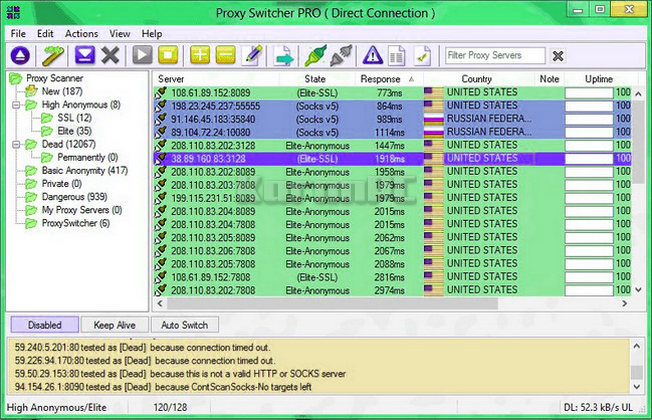Click proxy list horizontal scrollbar right arrow

click(624, 304)
